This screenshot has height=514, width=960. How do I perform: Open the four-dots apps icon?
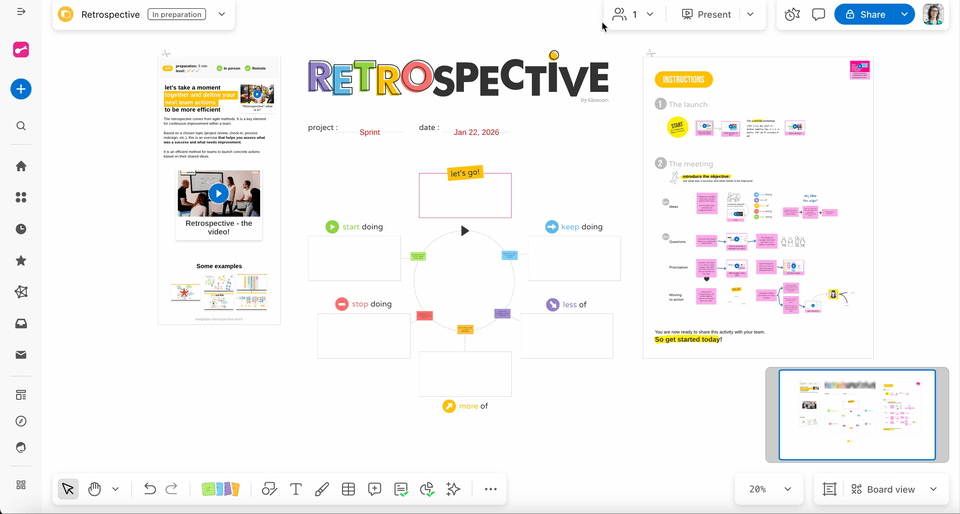pyautogui.click(x=21, y=197)
